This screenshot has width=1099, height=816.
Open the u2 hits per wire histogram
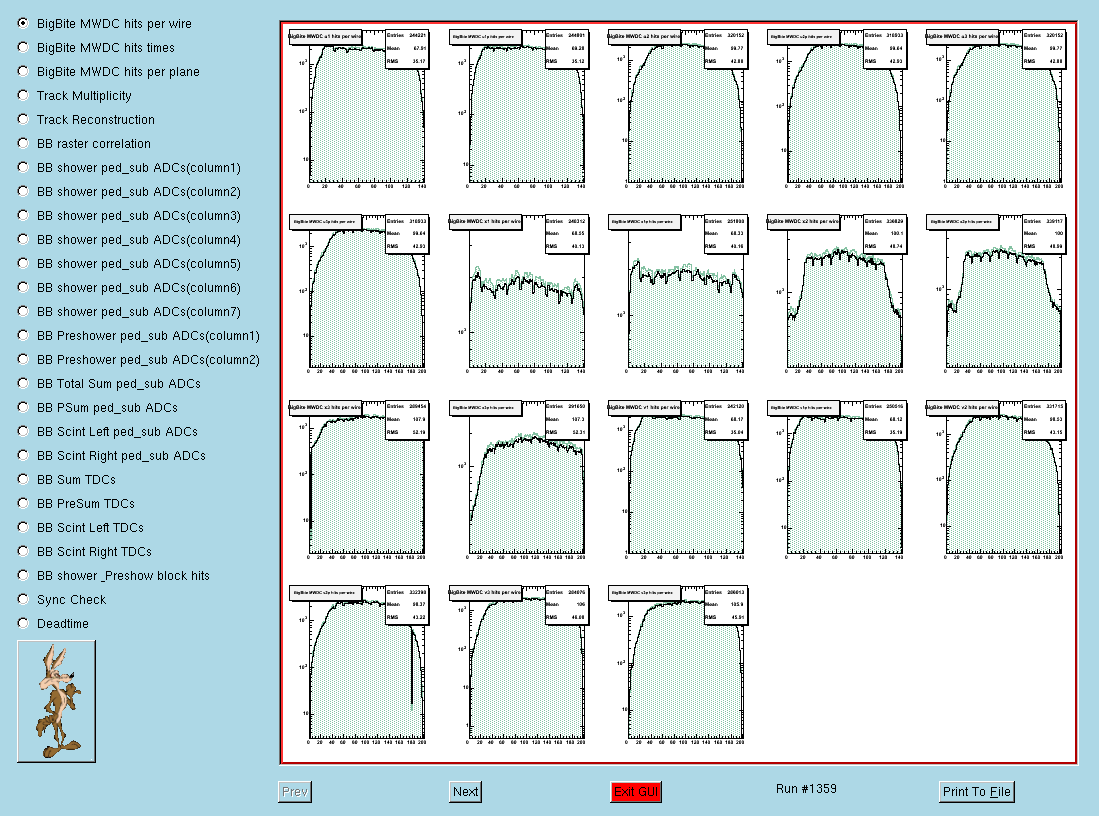click(676, 109)
